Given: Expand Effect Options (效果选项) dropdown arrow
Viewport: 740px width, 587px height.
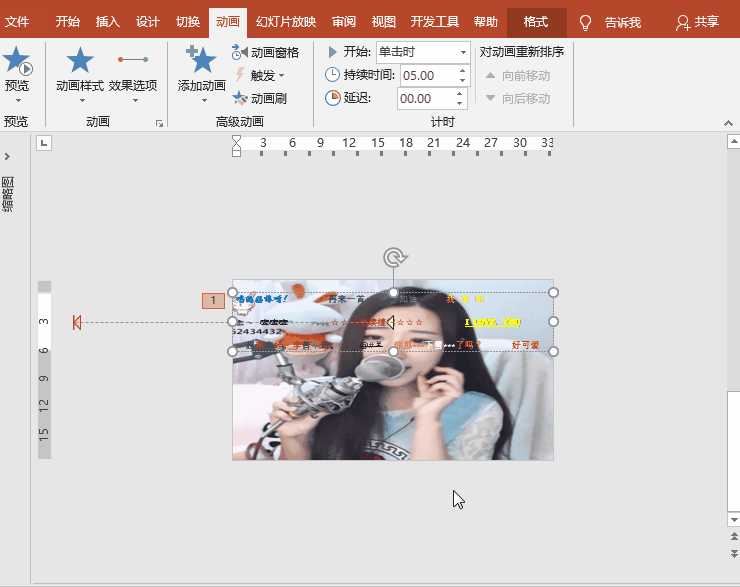Looking at the screenshot, I should pos(135,101).
